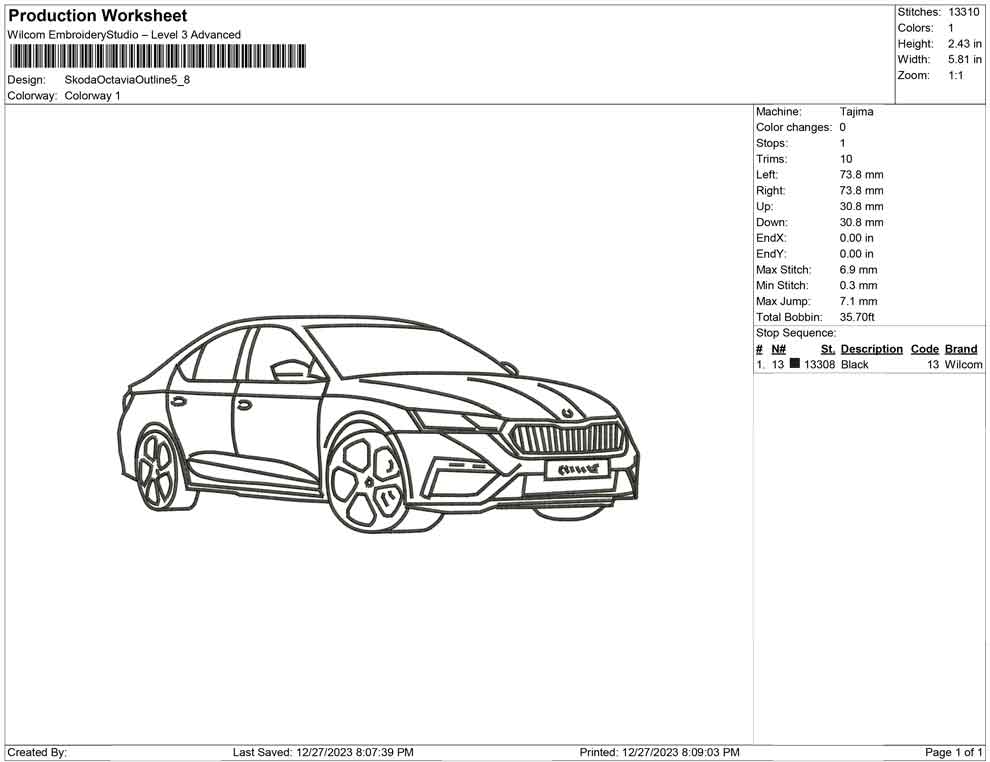Click the Code column header
The height and width of the screenshot is (762, 990).
pos(924,348)
